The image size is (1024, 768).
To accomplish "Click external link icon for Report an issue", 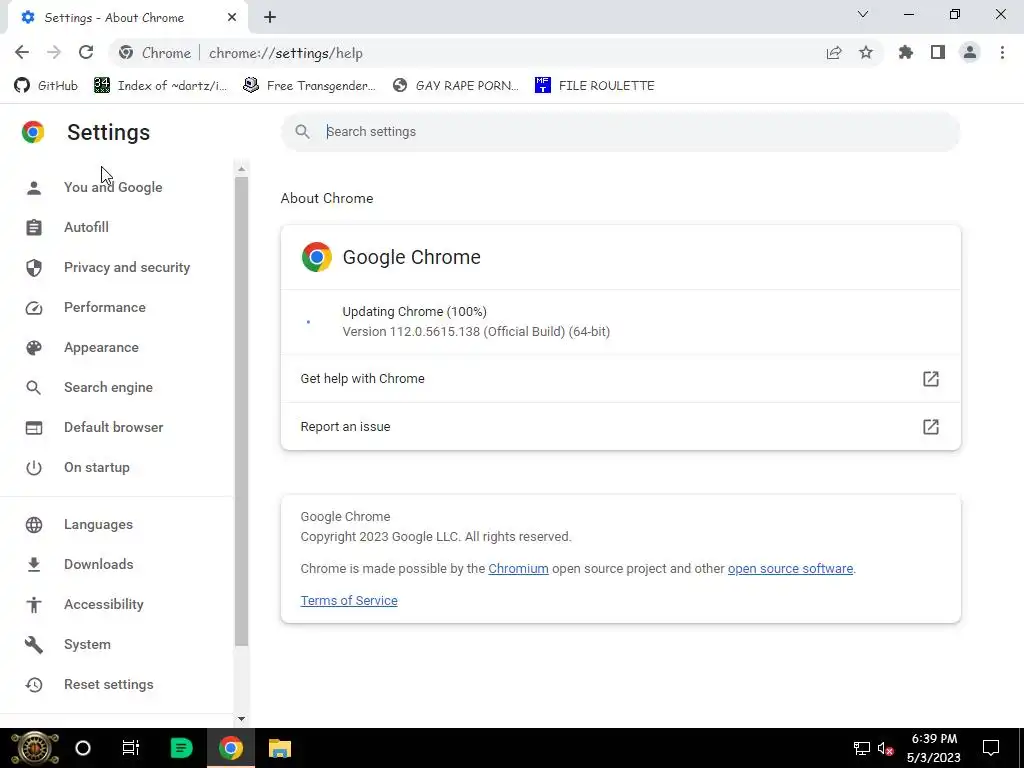I will 931,426.
